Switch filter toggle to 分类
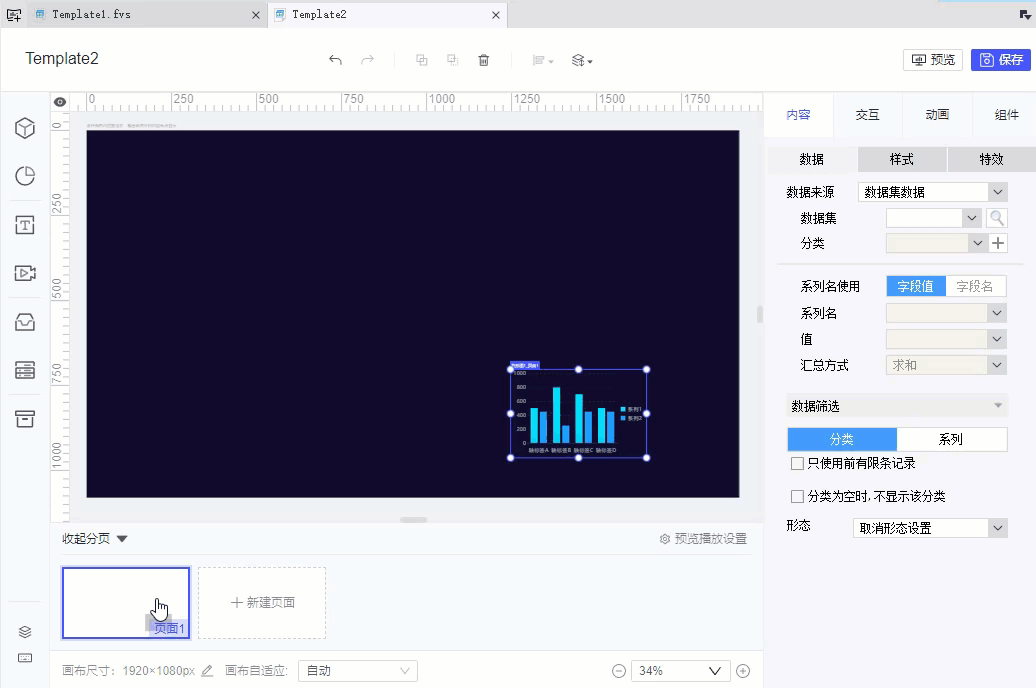 (842, 439)
